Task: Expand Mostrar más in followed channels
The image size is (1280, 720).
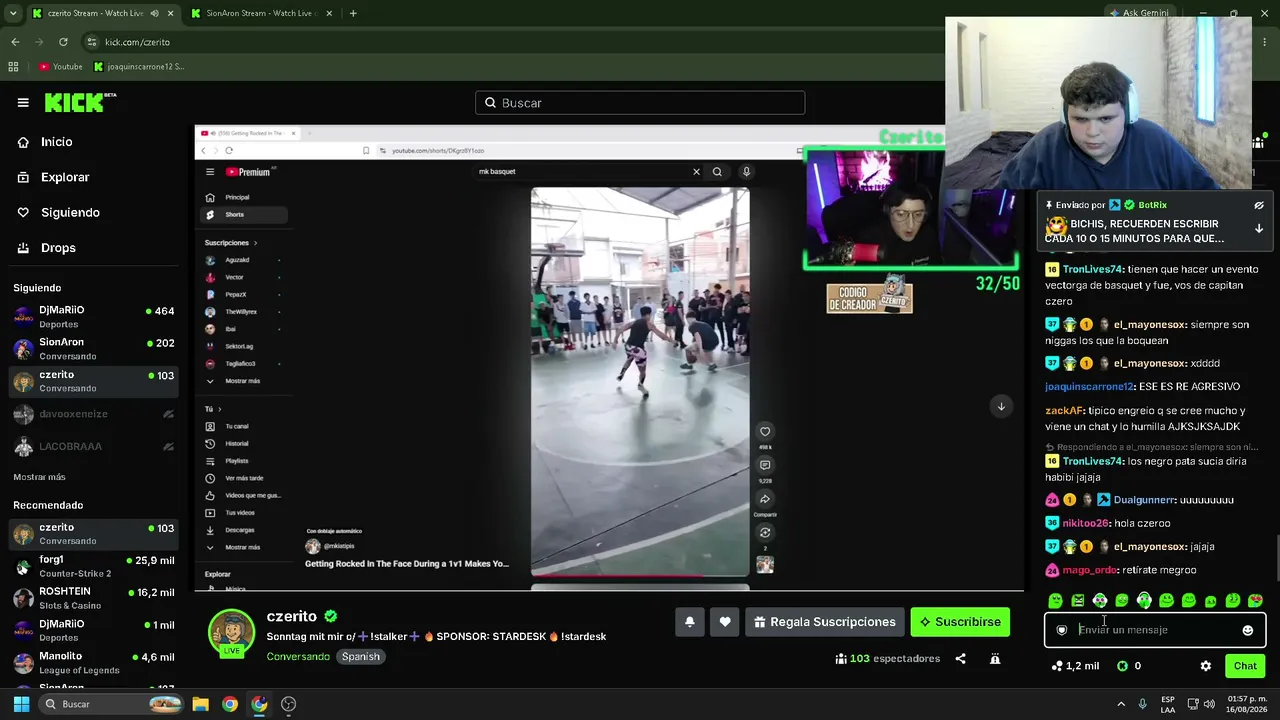Action: [39, 477]
